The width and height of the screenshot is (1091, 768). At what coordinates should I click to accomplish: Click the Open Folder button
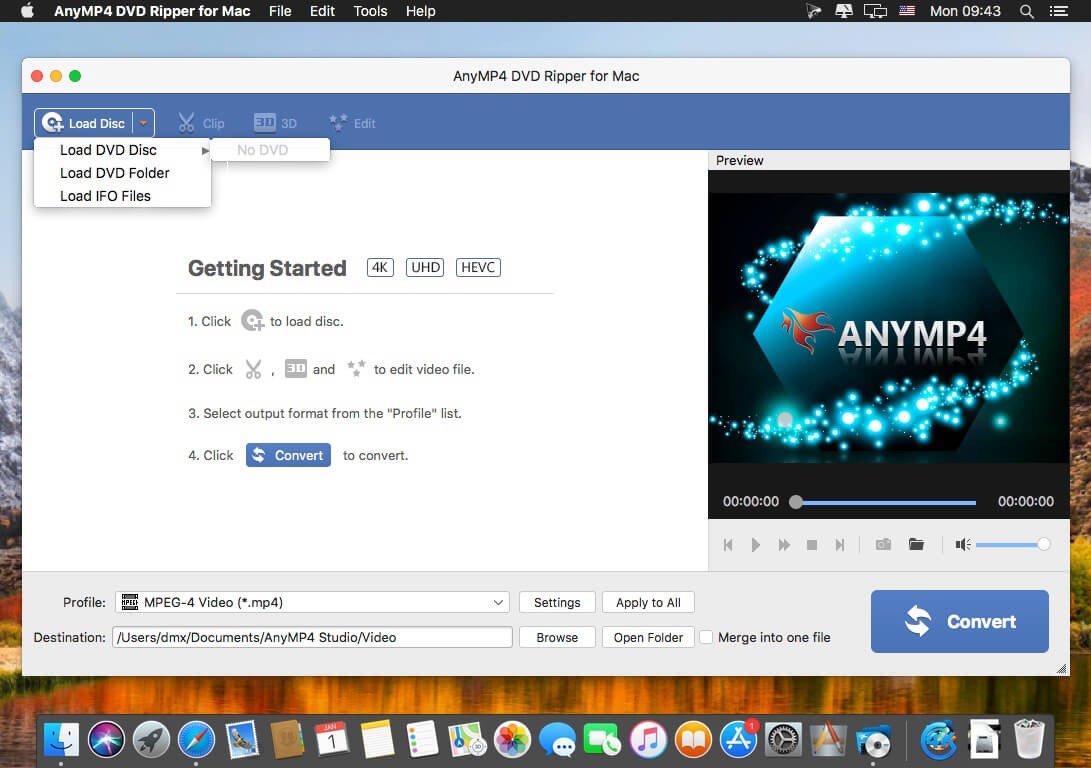(648, 637)
